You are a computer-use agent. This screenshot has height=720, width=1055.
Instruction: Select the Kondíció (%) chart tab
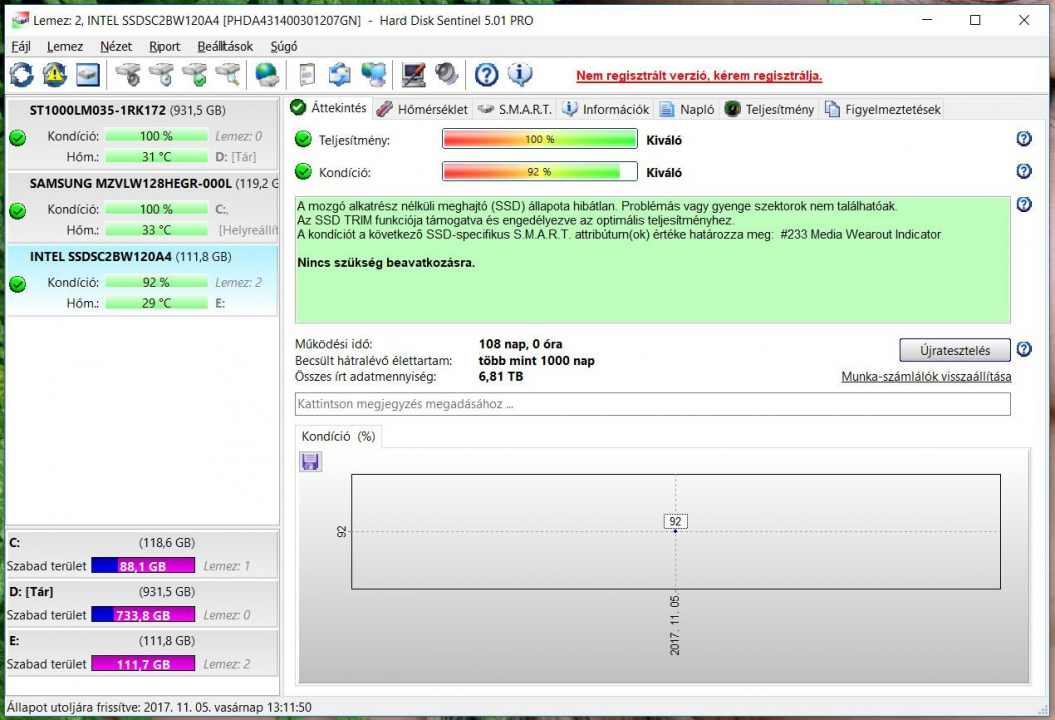pyautogui.click(x=338, y=436)
